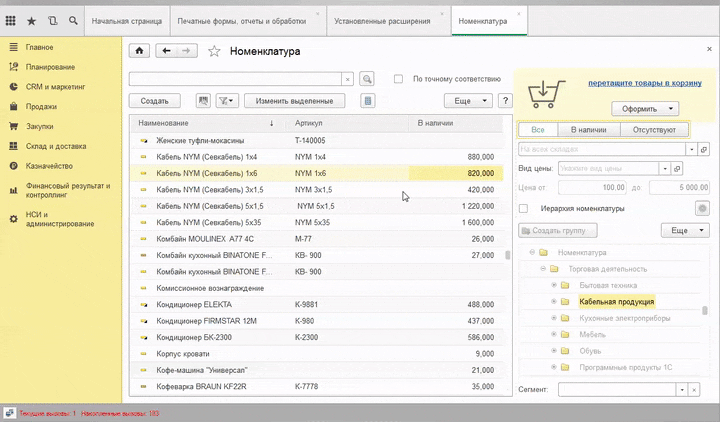720x422 pixels.
Task: Click the item list vertical scrollbar thumb
Action: click(507, 255)
